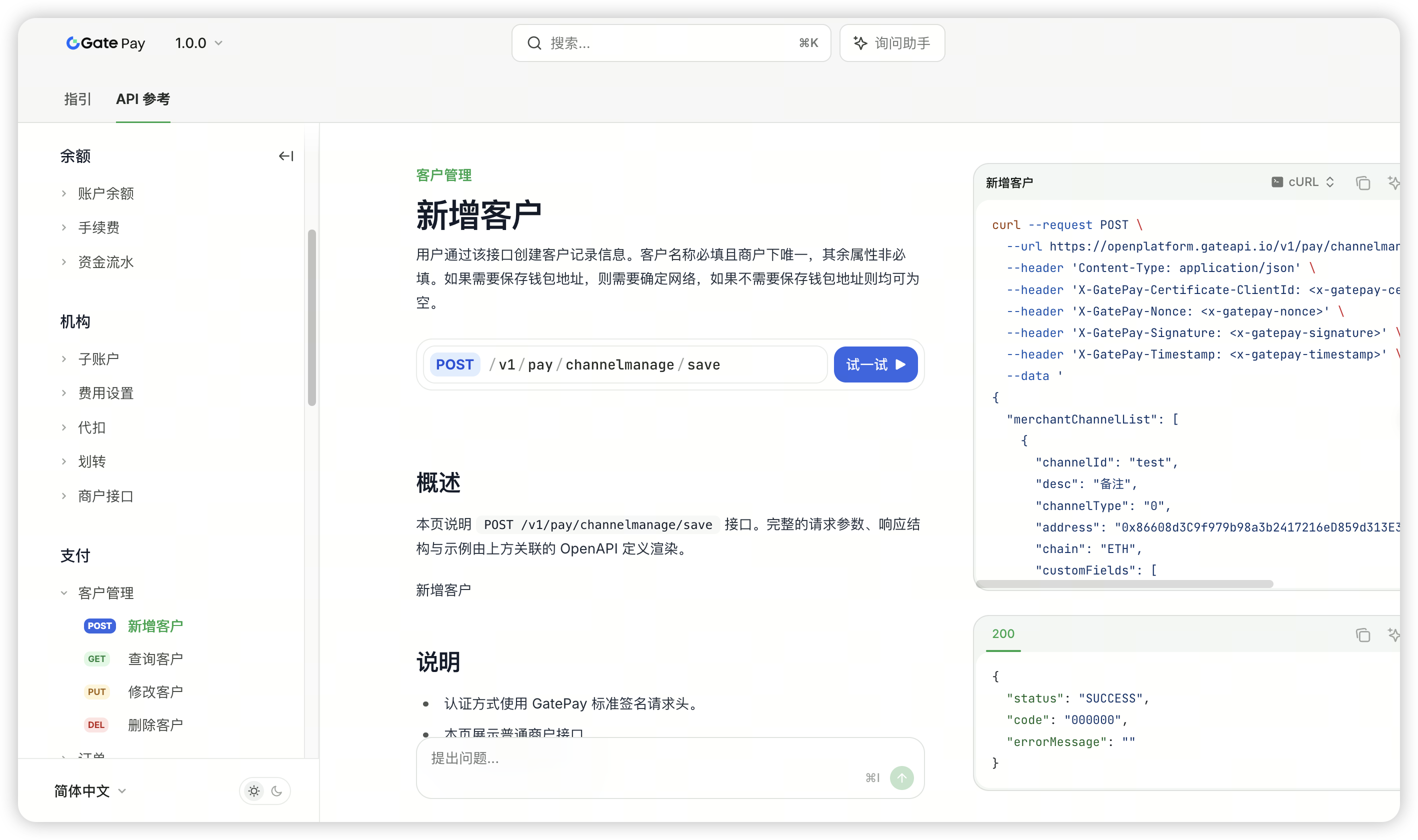Click the DEL badge beside 删除客户
The image size is (1418, 840).
tap(96, 725)
